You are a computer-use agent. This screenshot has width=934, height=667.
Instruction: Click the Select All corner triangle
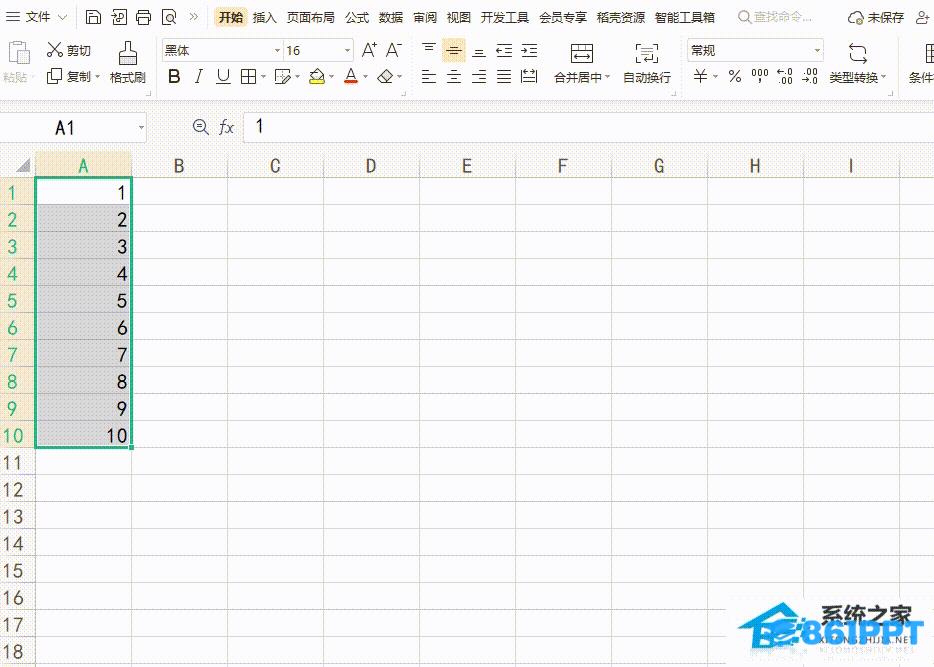(22, 165)
